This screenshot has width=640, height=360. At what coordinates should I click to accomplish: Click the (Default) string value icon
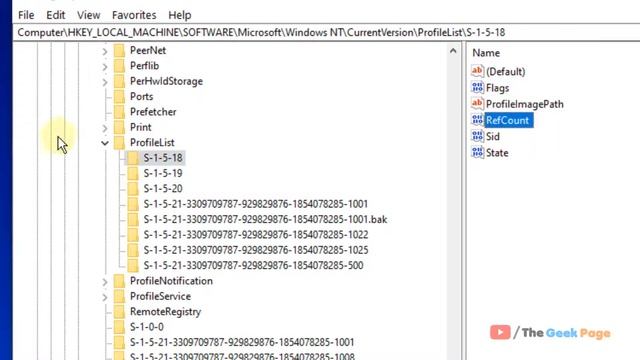coord(477,71)
